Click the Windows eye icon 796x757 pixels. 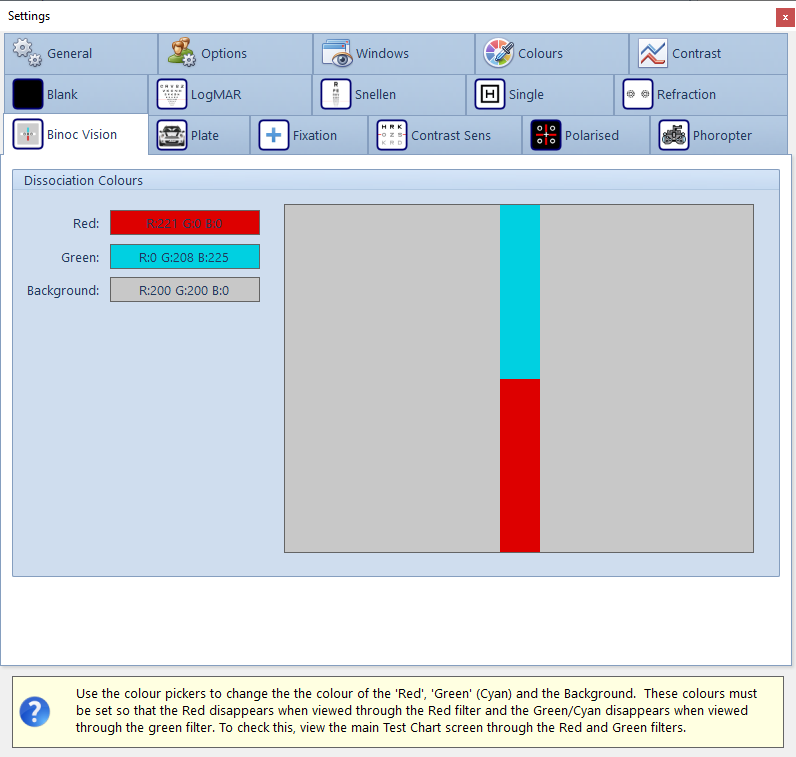(x=337, y=53)
